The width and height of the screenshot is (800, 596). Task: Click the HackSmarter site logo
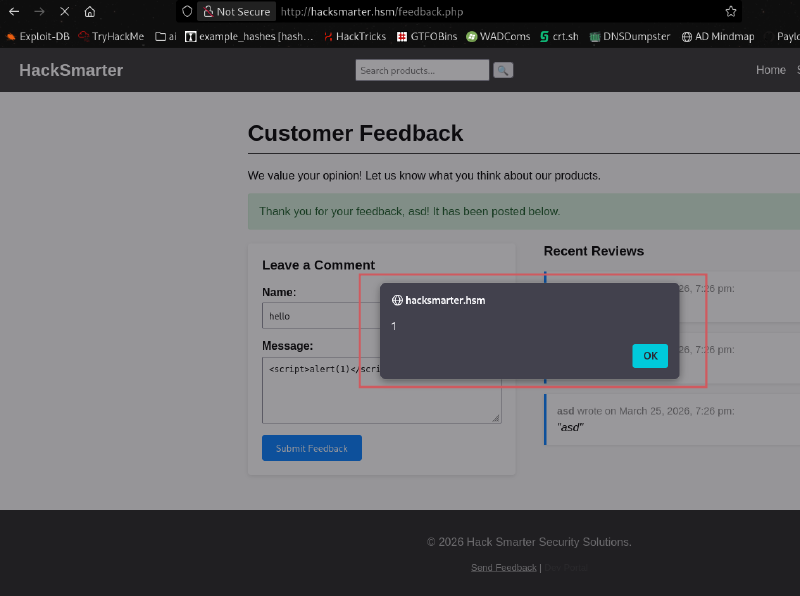71,70
